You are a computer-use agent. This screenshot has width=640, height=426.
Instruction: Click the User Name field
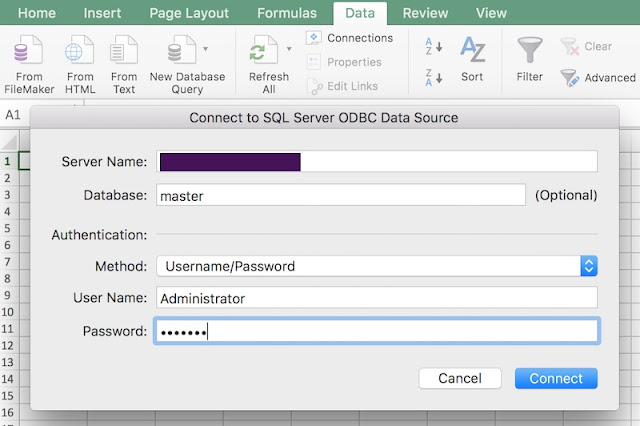(x=377, y=297)
